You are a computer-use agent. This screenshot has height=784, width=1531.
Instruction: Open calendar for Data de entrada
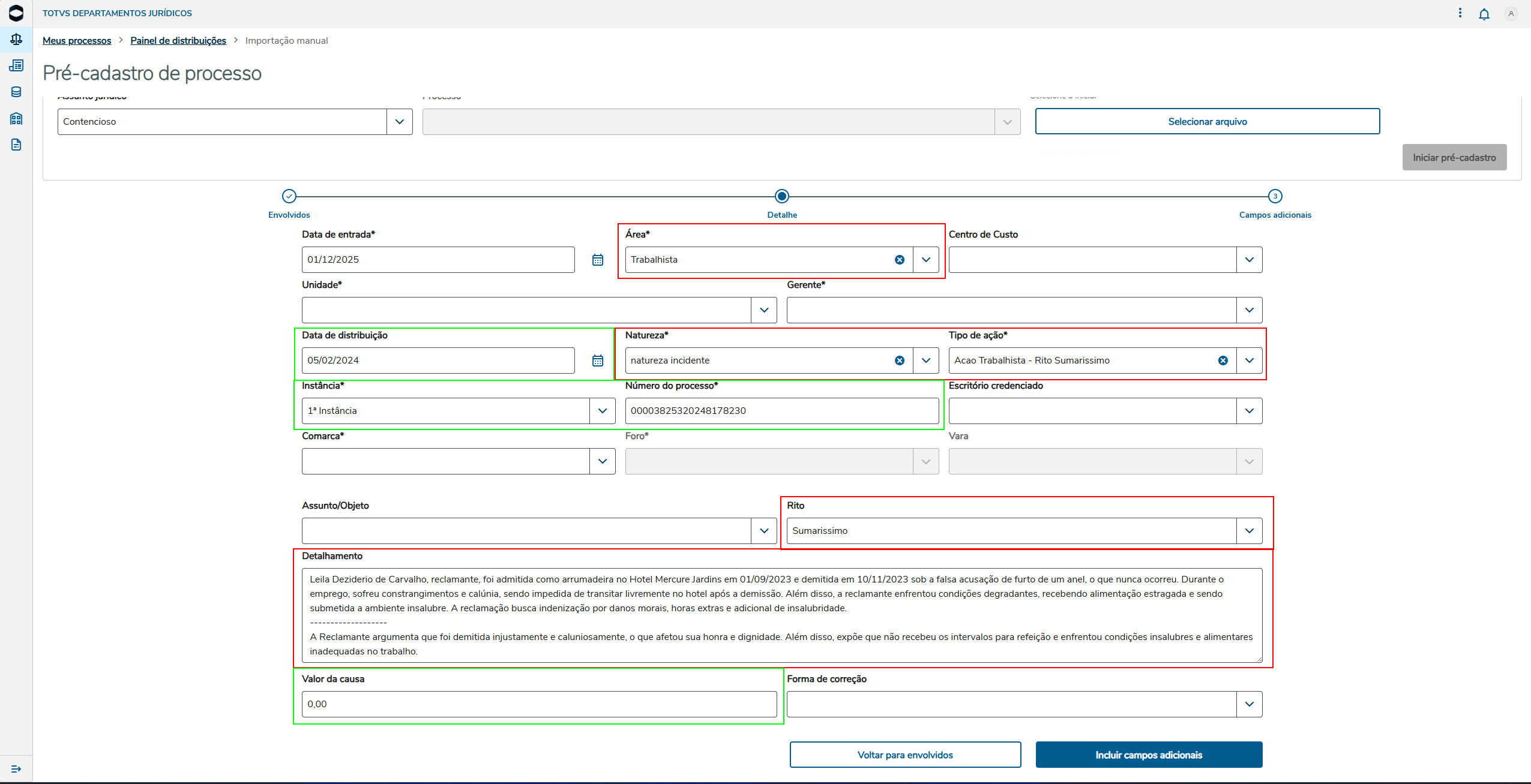[x=597, y=260]
